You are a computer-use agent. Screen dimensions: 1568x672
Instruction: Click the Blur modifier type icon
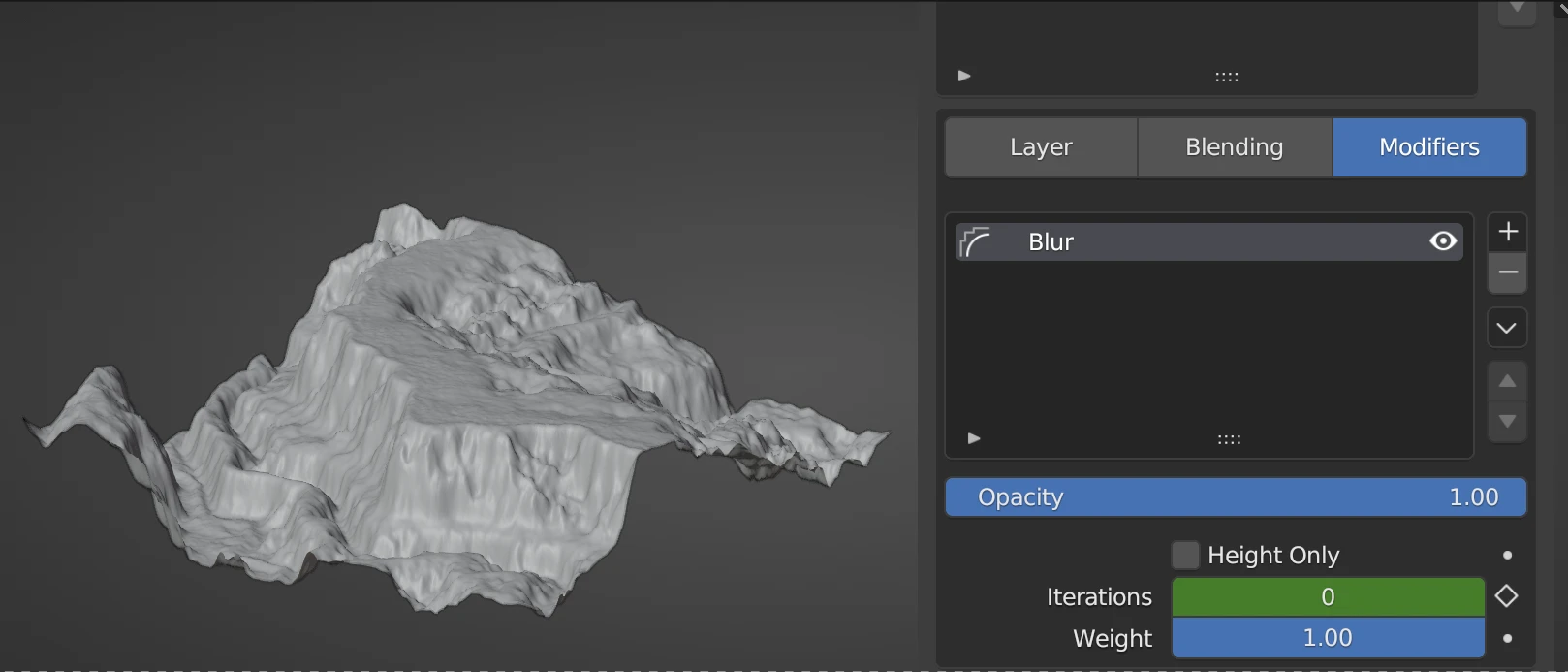click(975, 242)
